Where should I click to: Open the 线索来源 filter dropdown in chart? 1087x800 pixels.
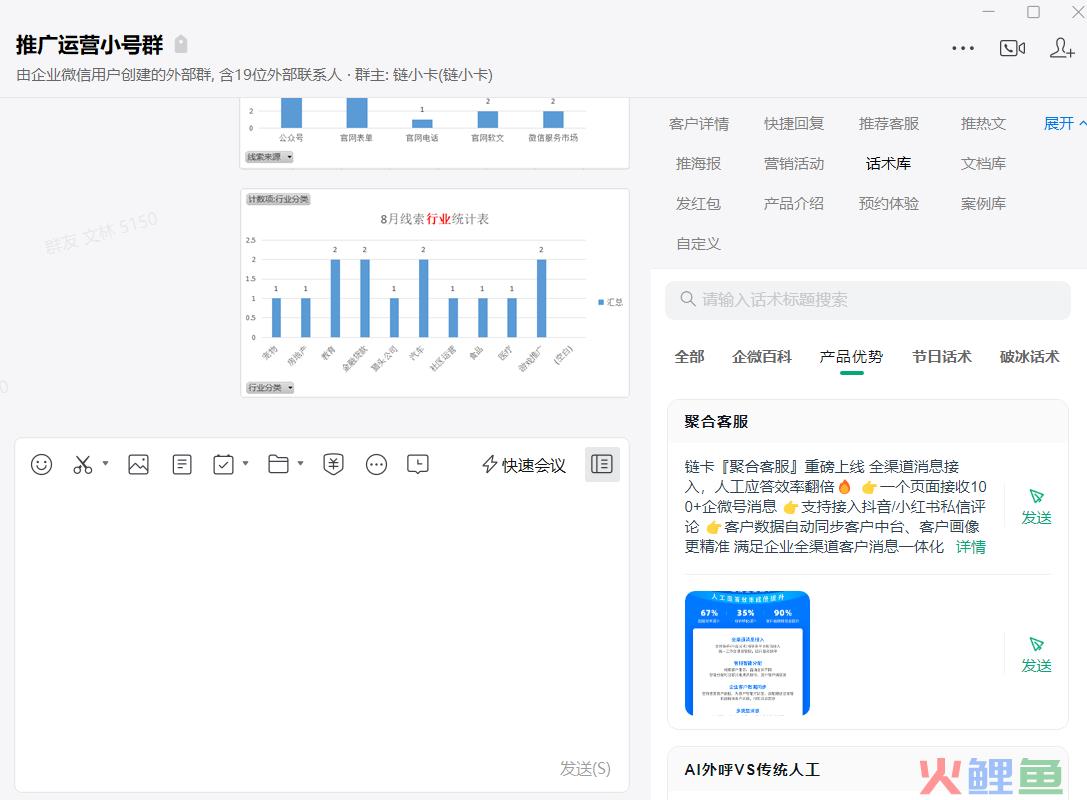(270, 157)
